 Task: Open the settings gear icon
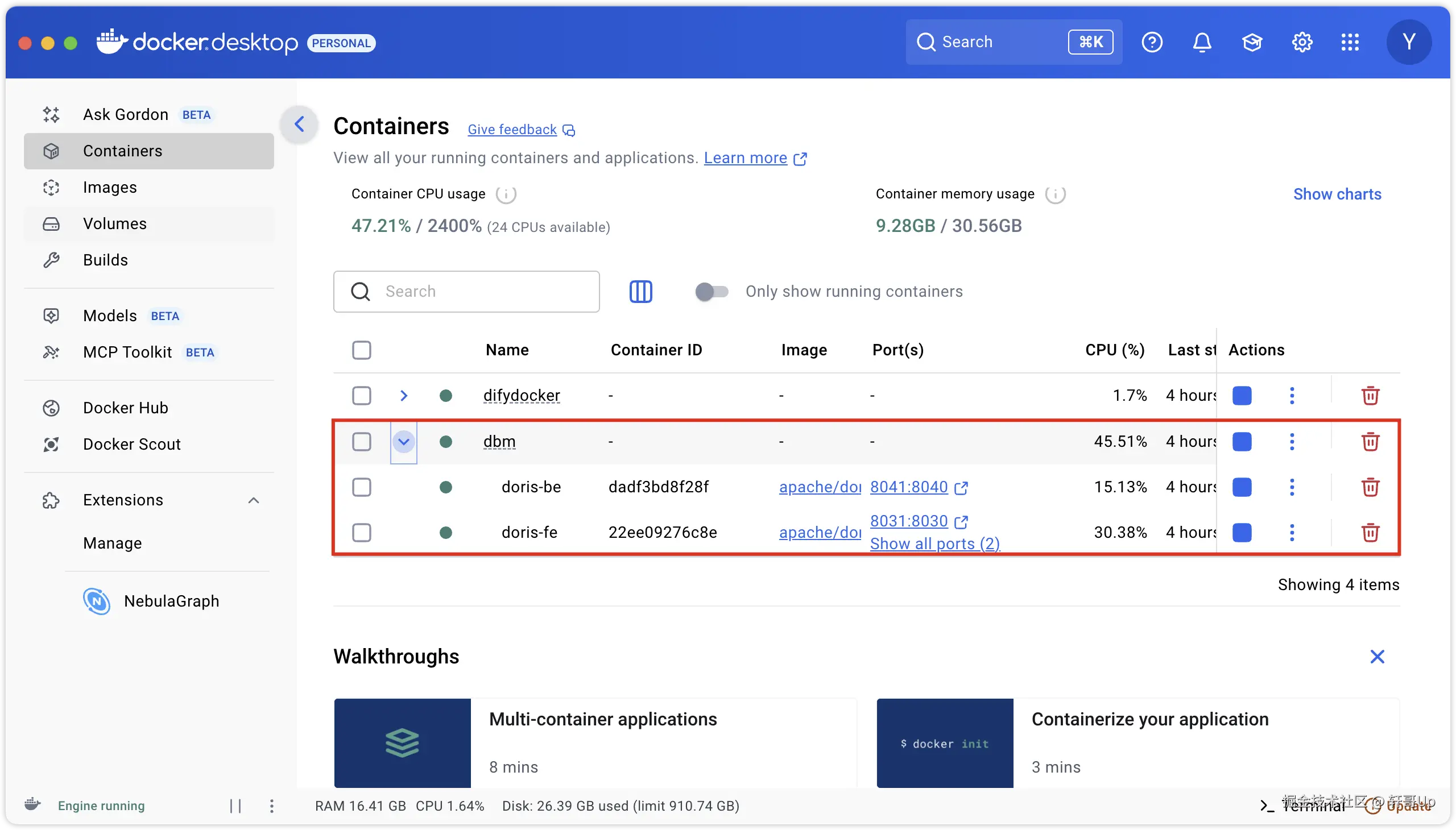1302,42
